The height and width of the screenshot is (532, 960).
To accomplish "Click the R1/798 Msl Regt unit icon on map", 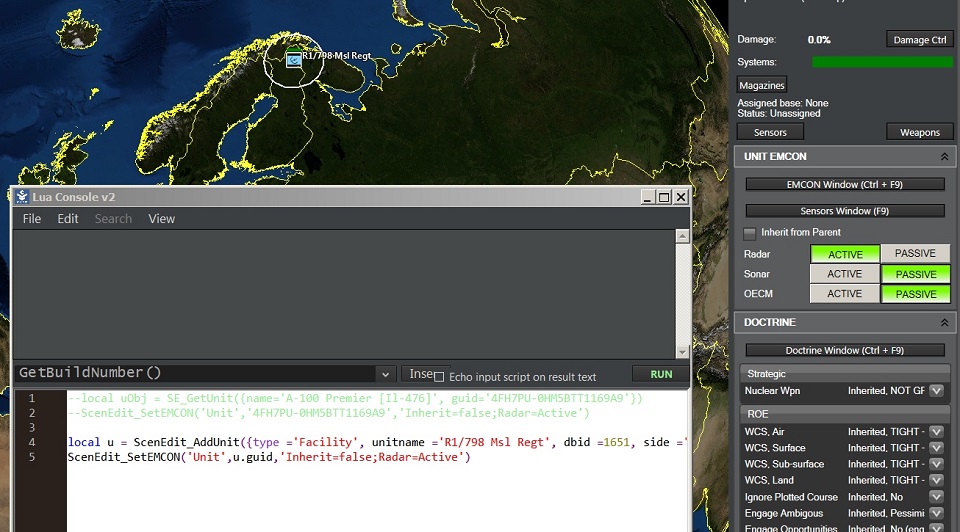I will [x=294, y=59].
